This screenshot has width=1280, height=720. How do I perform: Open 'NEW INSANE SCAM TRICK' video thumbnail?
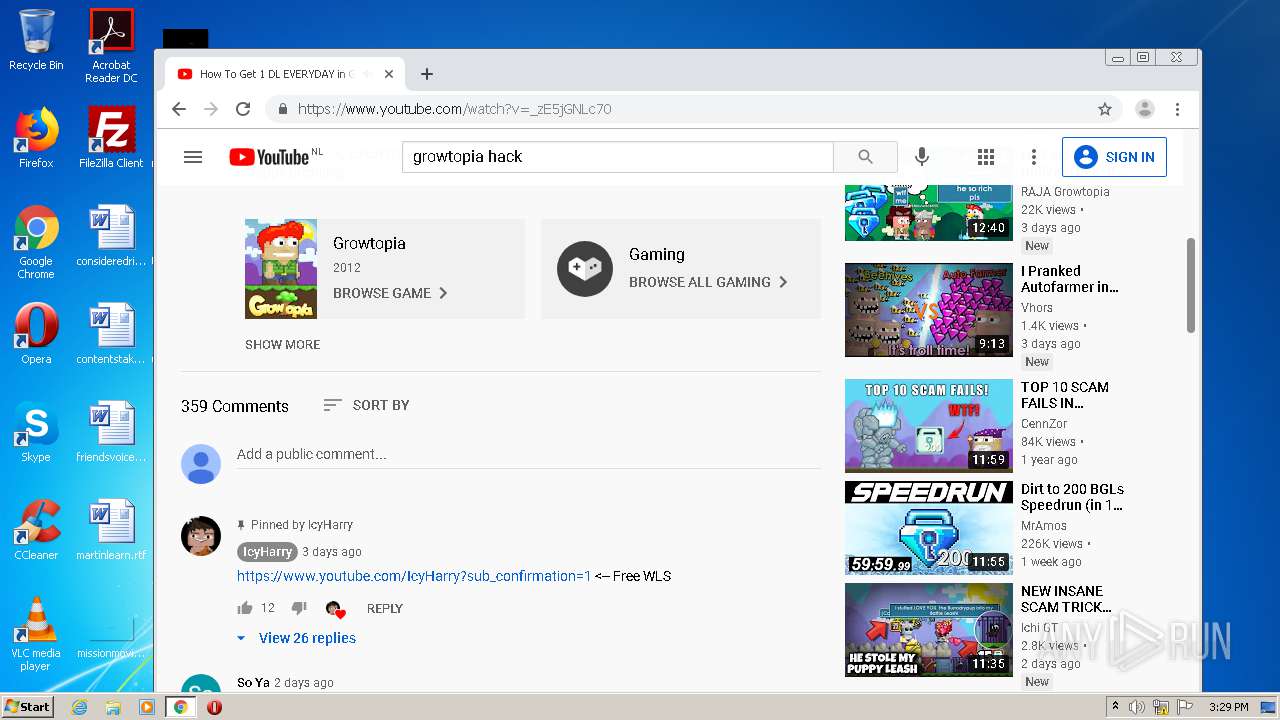point(928,630)
